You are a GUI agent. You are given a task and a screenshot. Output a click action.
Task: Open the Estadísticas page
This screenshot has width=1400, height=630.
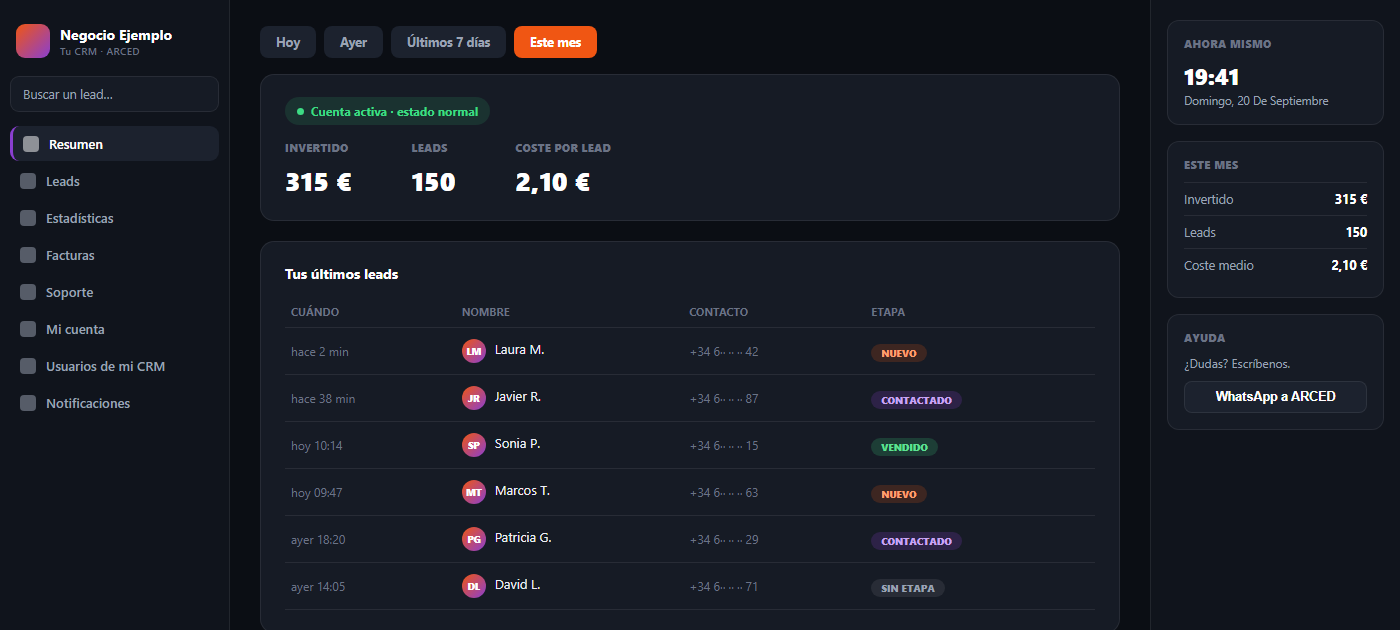coord(114,218)
